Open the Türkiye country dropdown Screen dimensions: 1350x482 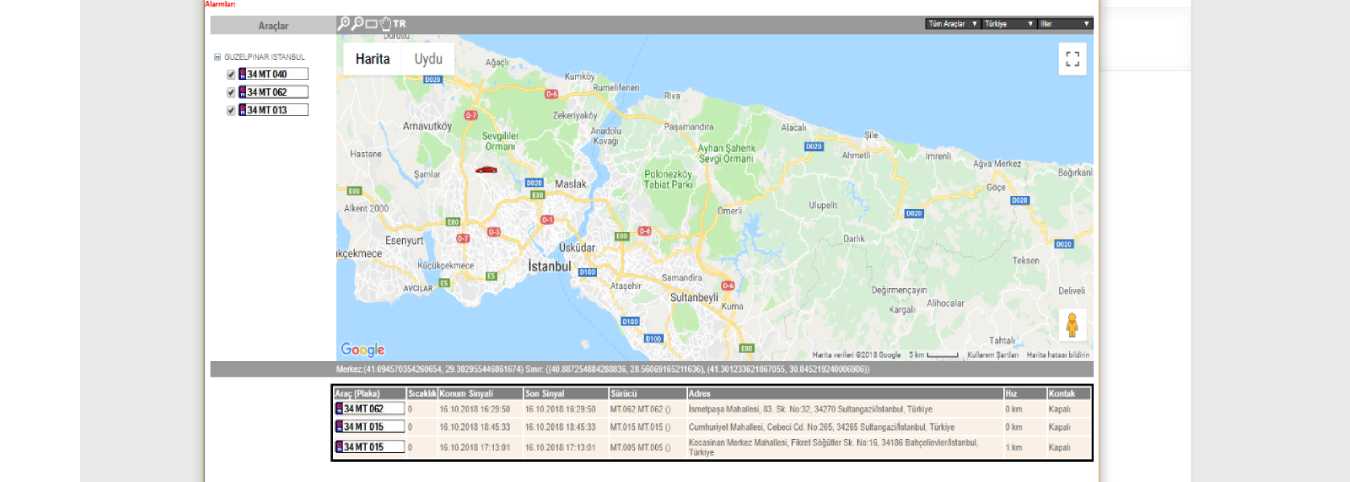pos(1009,23)
